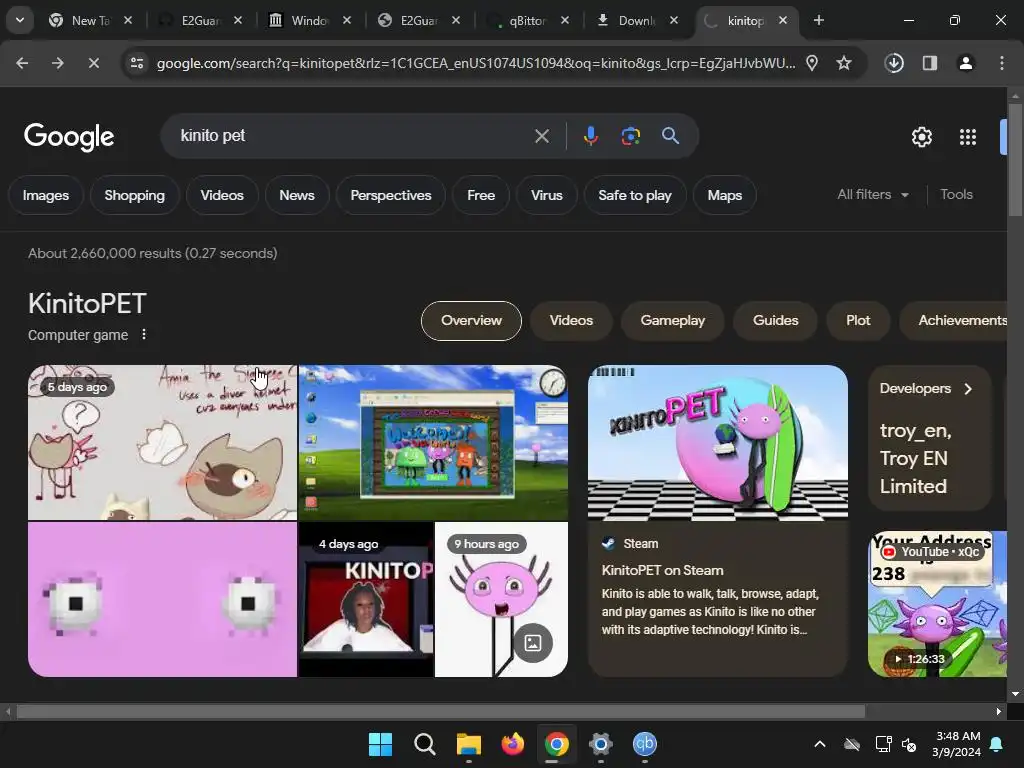
Task: Open more options next to Computer game
Action: (x=144, y=334)
